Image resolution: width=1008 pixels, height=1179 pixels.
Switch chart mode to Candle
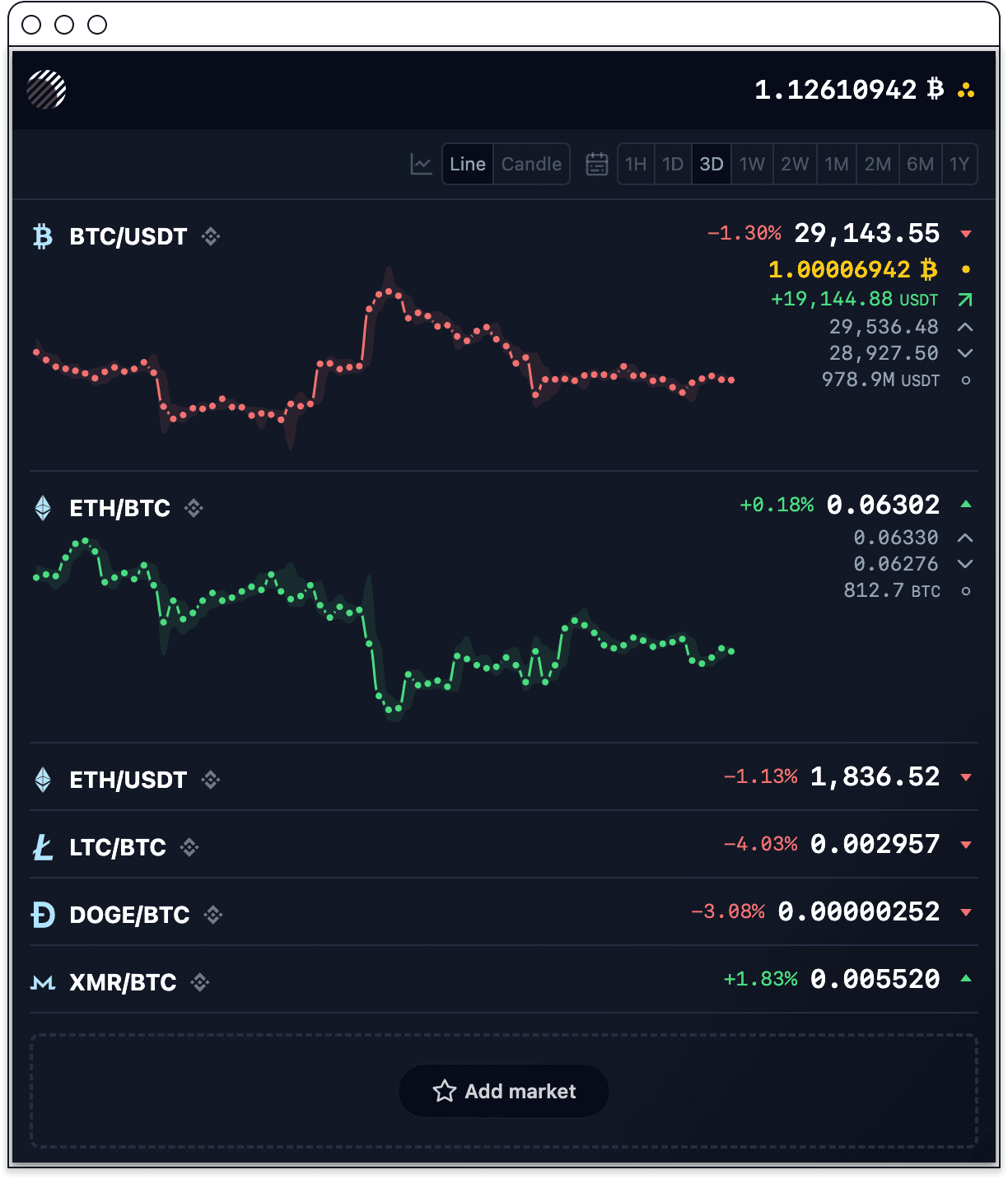(531, 164)
